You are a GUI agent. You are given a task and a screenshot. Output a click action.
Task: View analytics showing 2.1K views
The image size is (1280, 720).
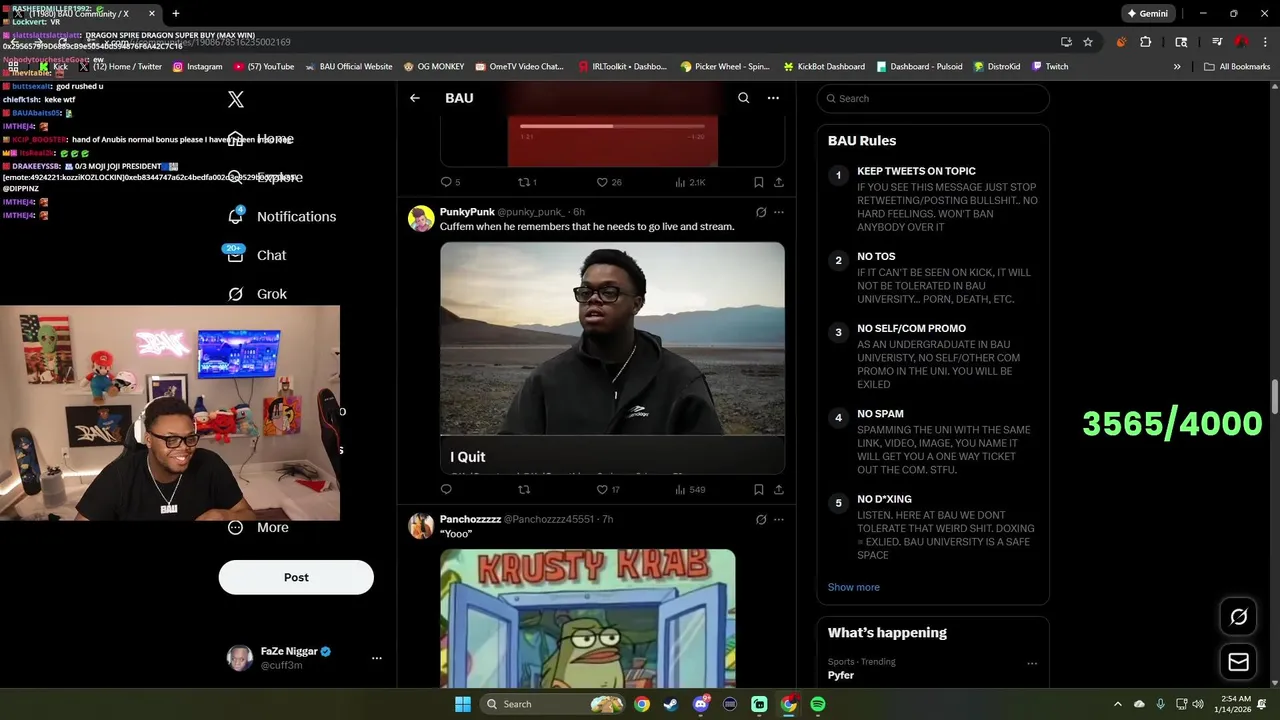pos(690,182)
